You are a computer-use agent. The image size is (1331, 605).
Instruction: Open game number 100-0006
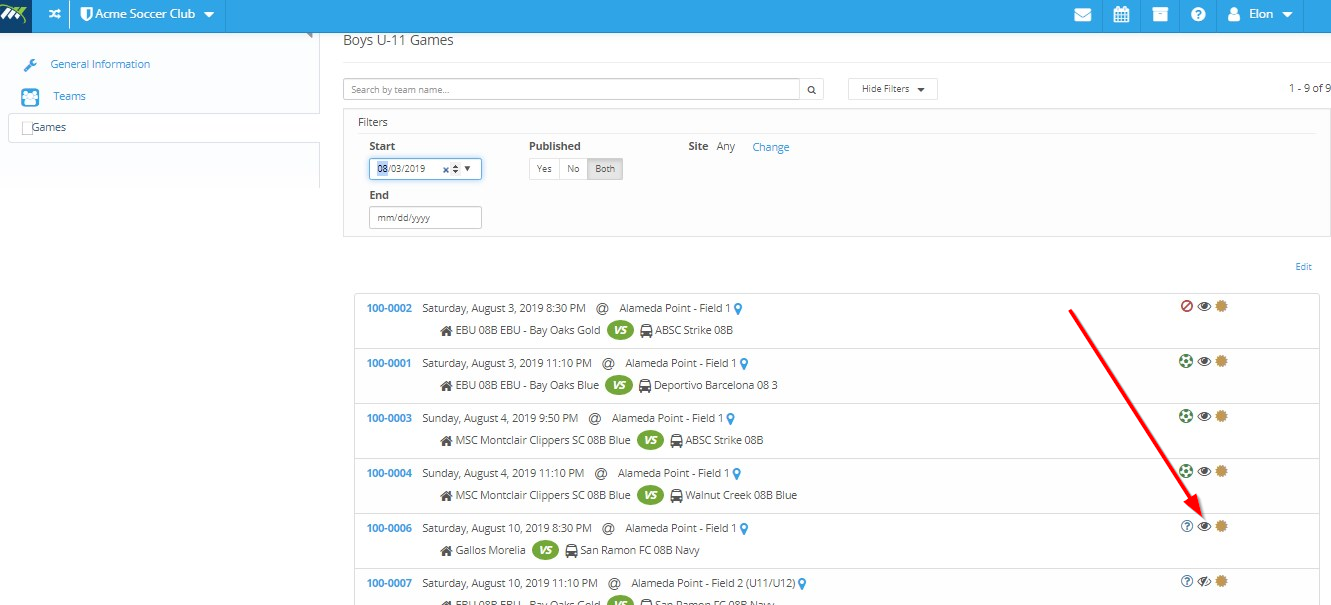pyautogui.click(x=389, y=528)
